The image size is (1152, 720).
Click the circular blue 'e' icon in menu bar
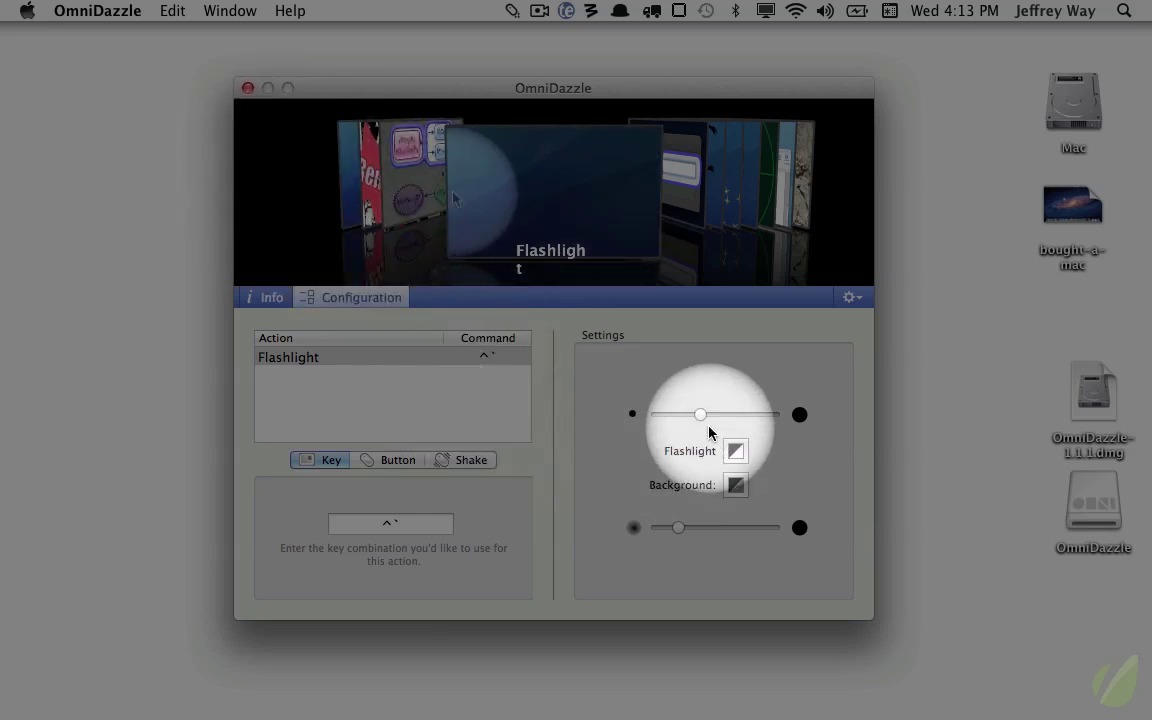click(x=566, y=11)
